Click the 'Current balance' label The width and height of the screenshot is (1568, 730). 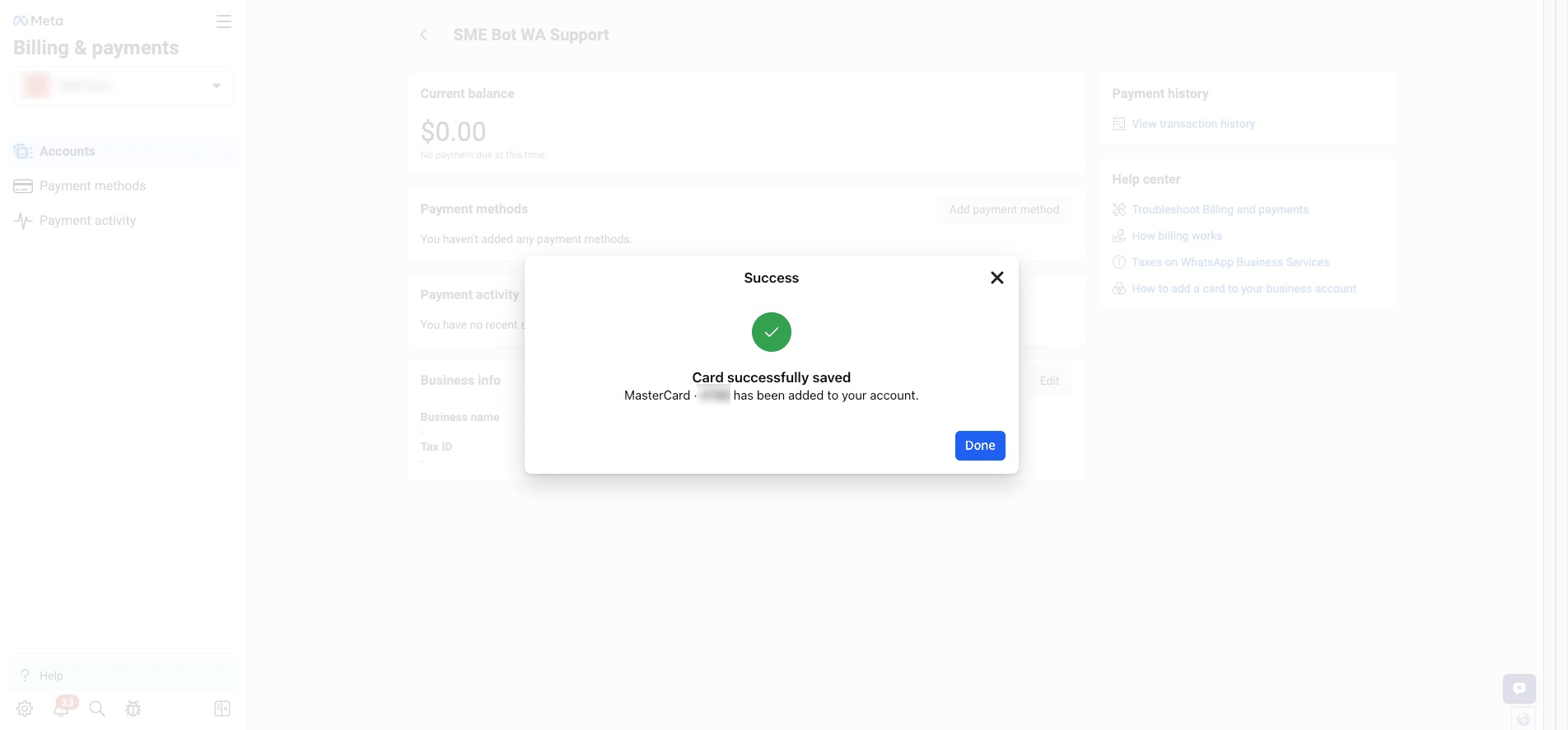[x=467, y=94]
